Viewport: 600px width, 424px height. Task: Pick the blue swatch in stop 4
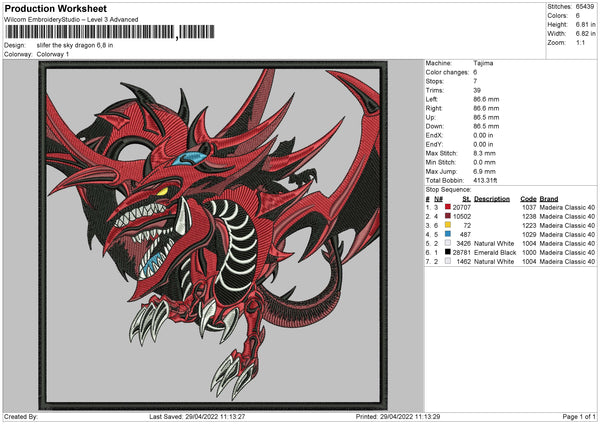coord(448,234)
